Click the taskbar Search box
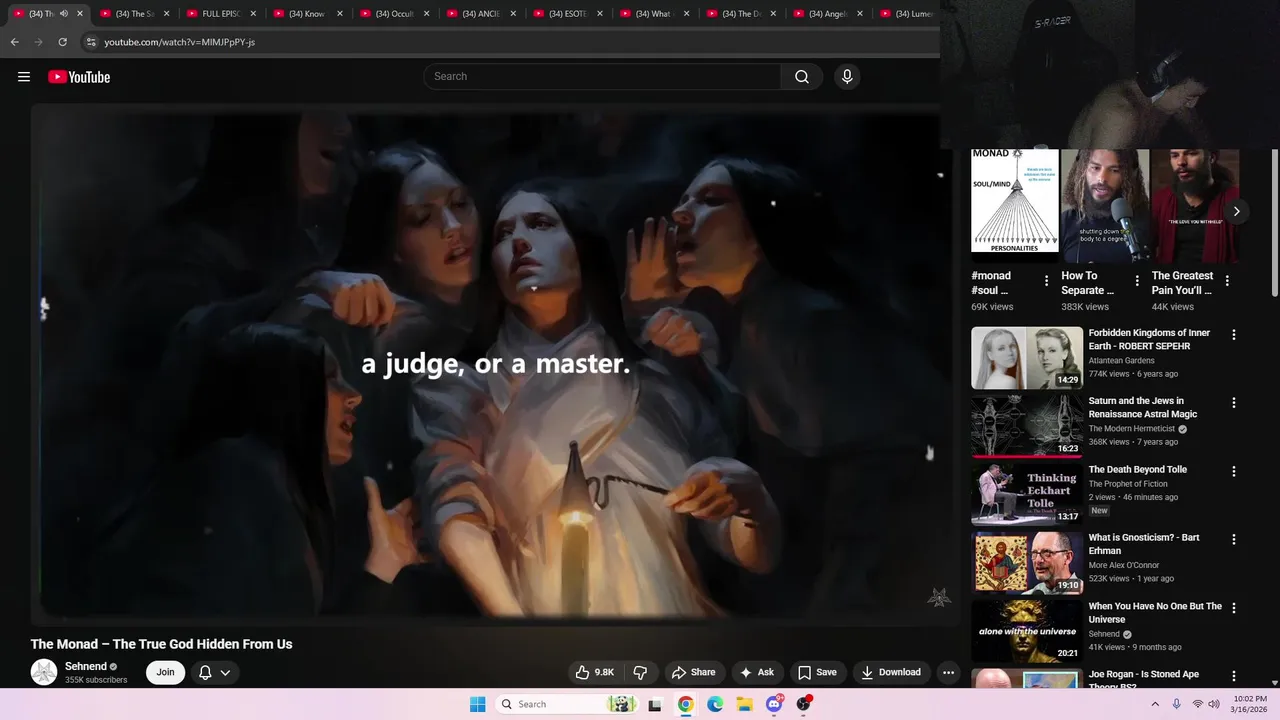Image resolution: width=1280 pixels, height=720 pixels. tap(565, 704)
